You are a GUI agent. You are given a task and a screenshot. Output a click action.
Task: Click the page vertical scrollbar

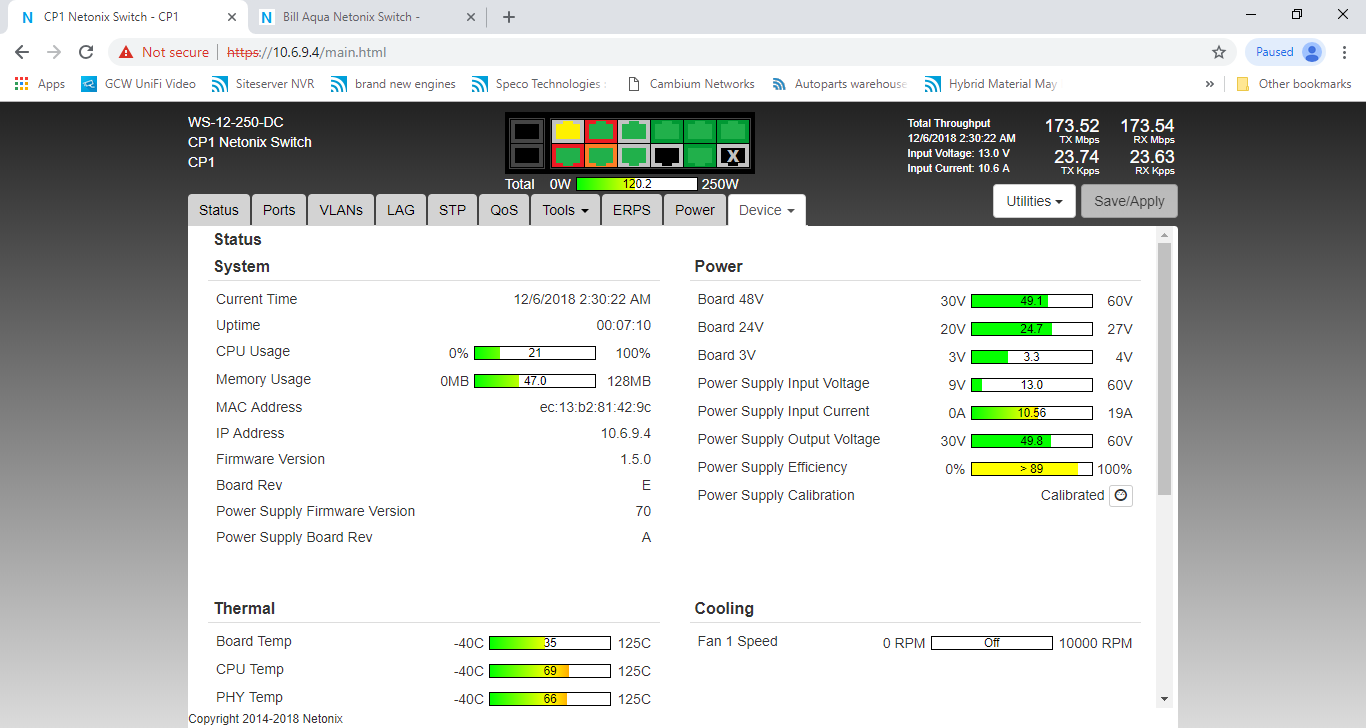(x=1164, y=370)
